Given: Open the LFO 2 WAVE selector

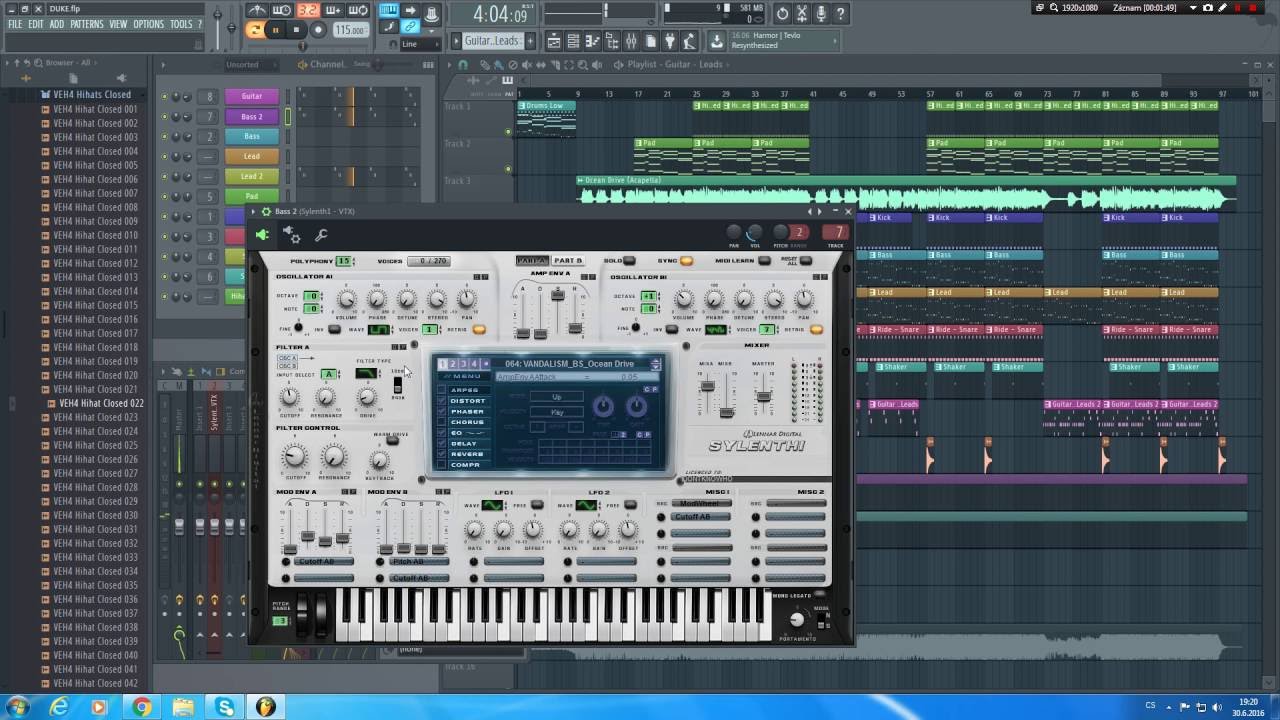Looking at the screenshot, I should pos(586,505).
